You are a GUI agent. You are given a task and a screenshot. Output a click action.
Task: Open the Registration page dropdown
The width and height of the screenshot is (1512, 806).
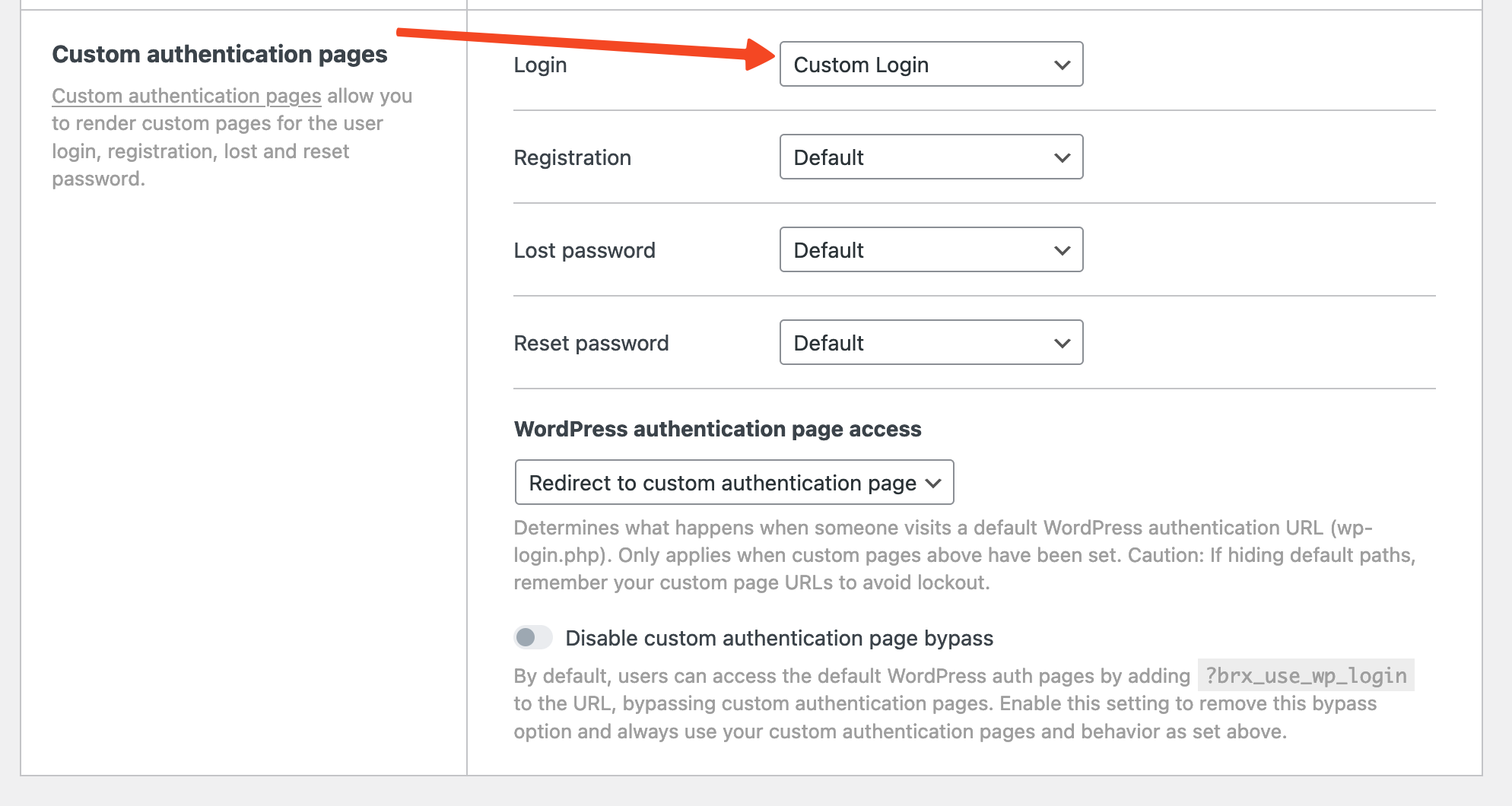930,157
